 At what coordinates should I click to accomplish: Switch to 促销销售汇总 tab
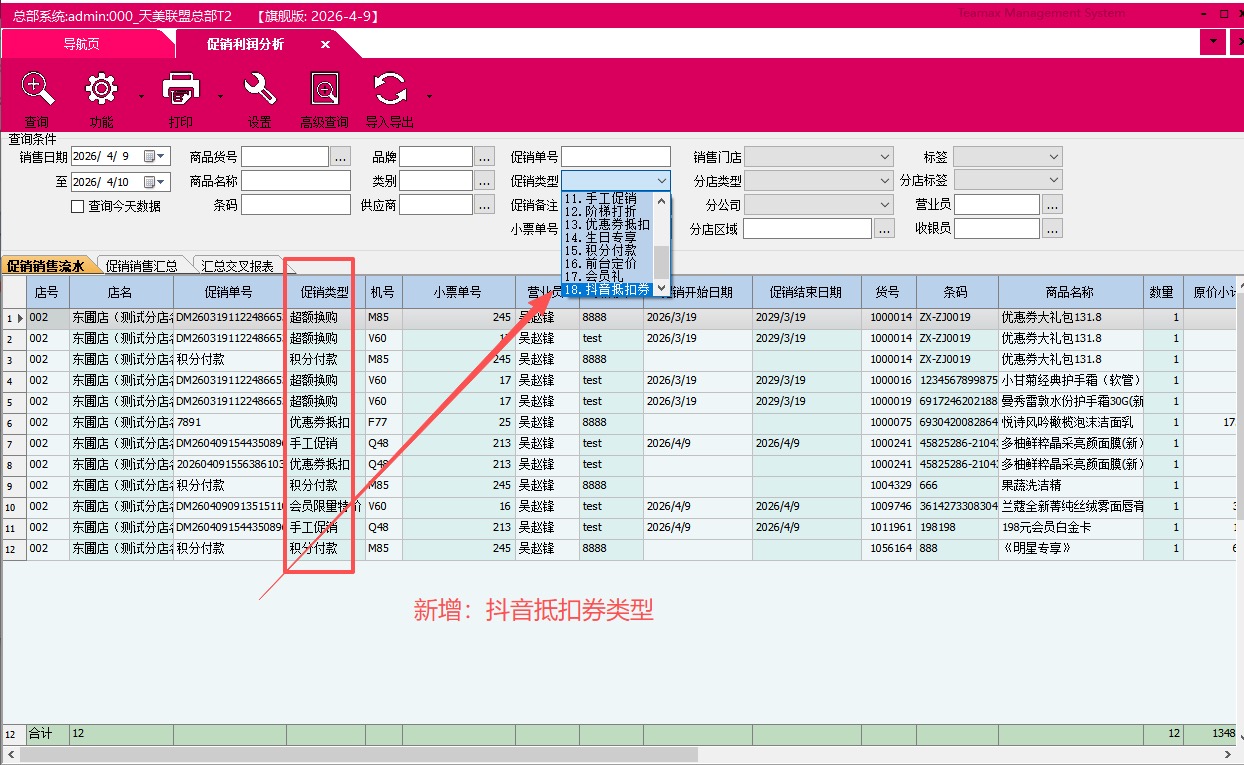(141, 266)
